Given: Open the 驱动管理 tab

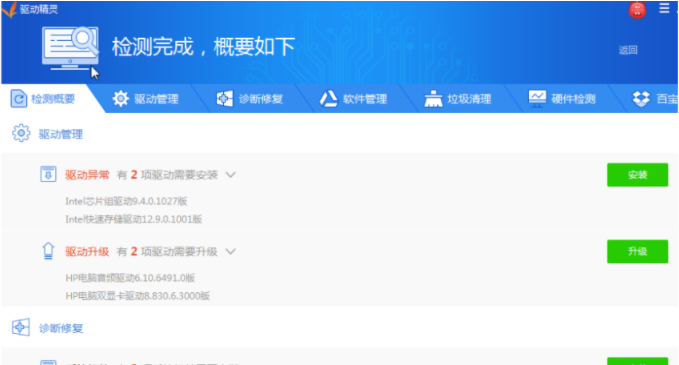Looking at the screenshot, I should point(146,99).
